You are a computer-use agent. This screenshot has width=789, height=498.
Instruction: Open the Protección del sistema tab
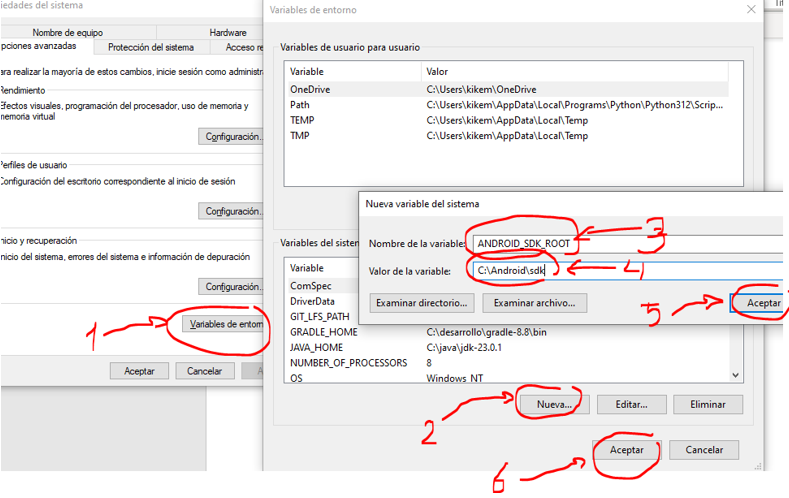pos(151,47)
